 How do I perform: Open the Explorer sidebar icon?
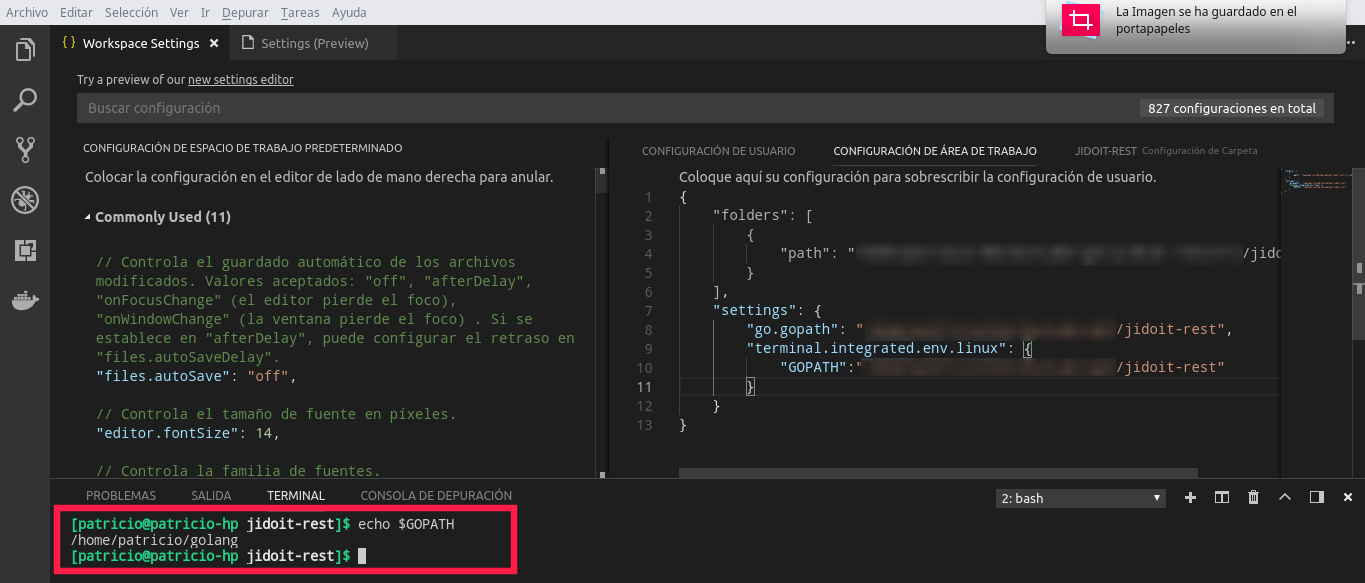(x=25, y=49)
